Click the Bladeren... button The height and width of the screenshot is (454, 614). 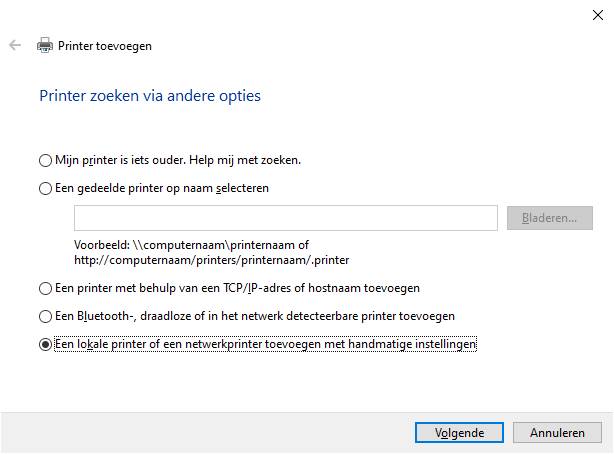[550, 218]
